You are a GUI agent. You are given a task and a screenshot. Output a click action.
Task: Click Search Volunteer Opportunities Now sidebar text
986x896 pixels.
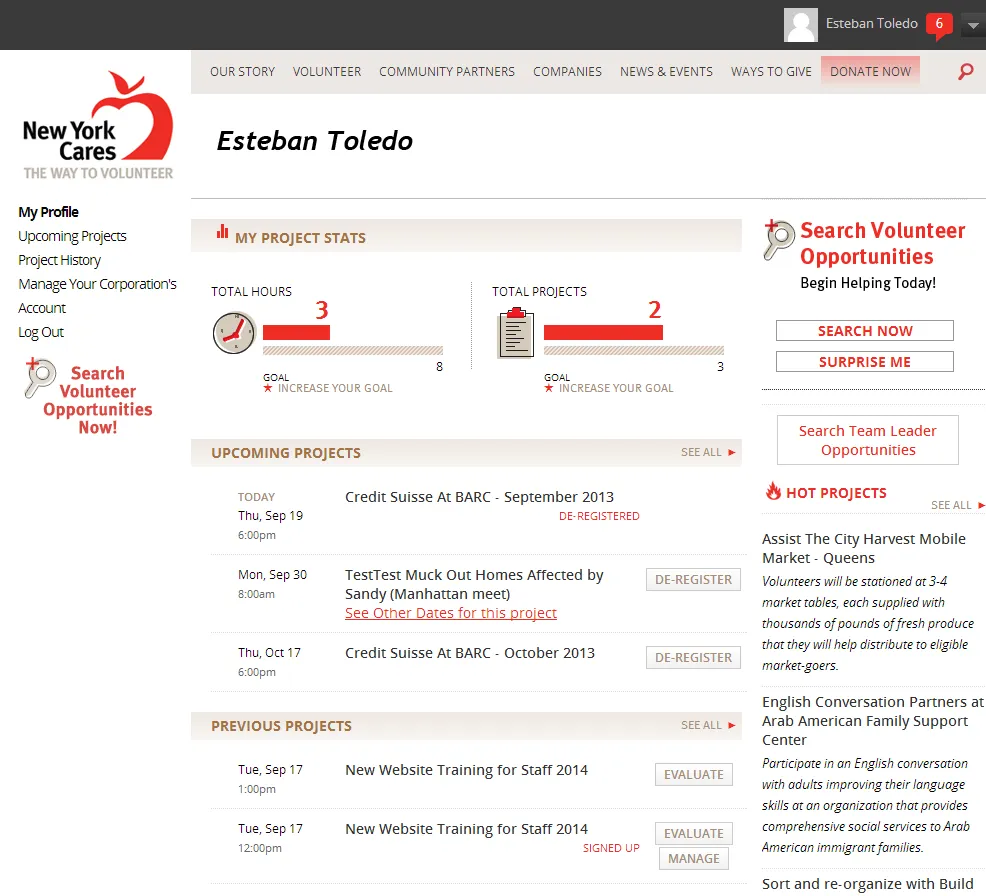click(98, 400)
